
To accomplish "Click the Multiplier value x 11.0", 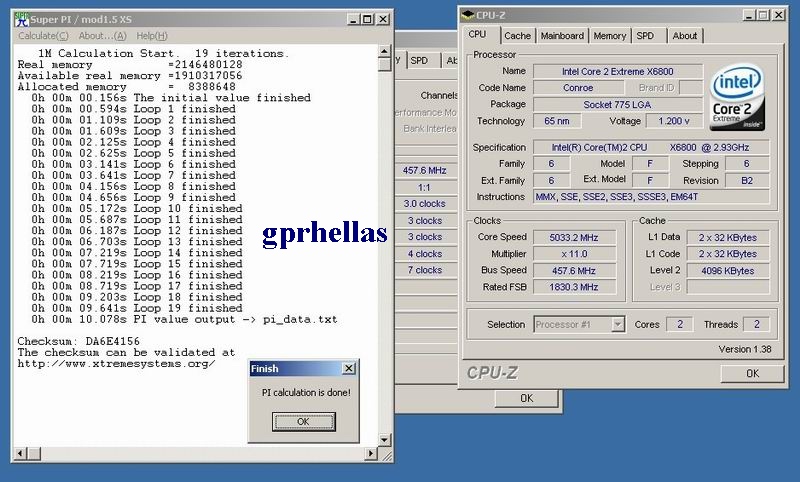I will pos(574,254).
